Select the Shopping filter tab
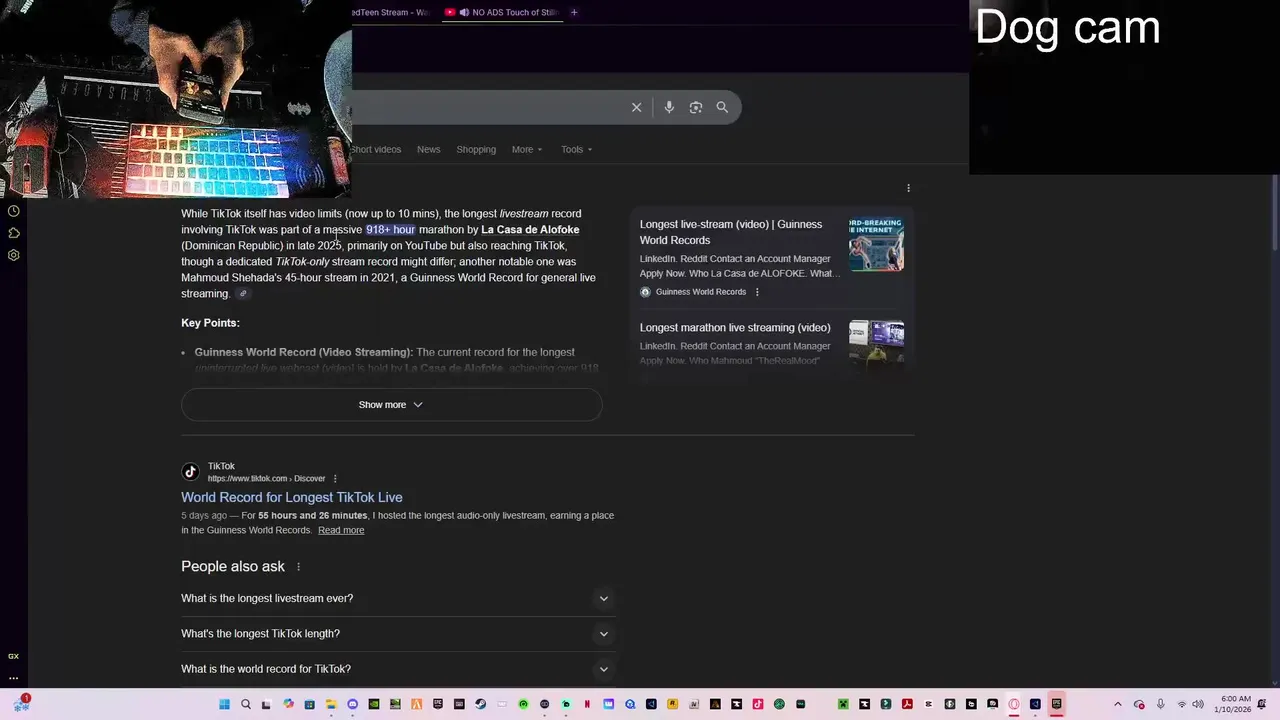The image size is (1280, 720). coord(476,149)
